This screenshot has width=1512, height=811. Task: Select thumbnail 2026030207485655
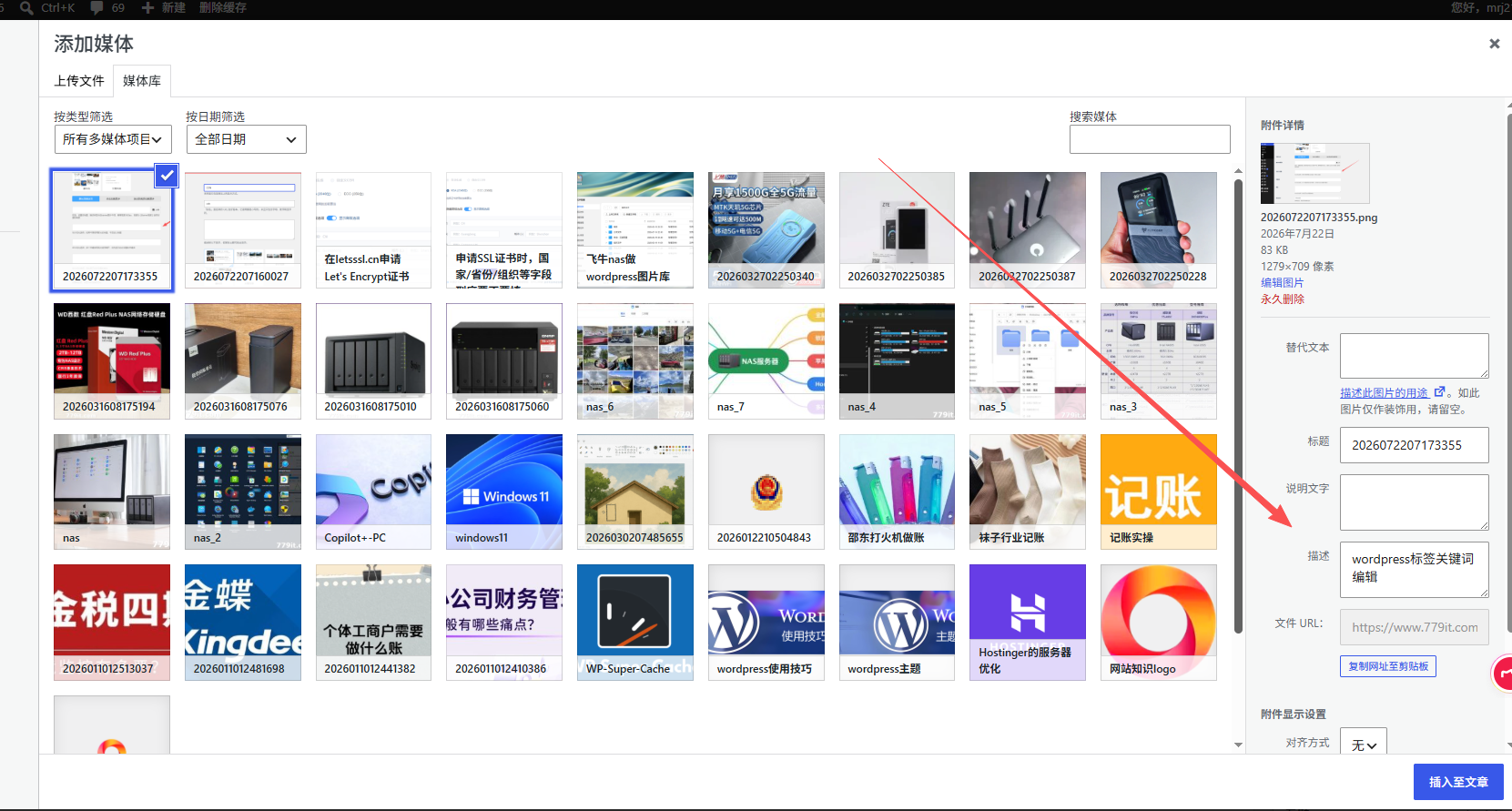635,492
